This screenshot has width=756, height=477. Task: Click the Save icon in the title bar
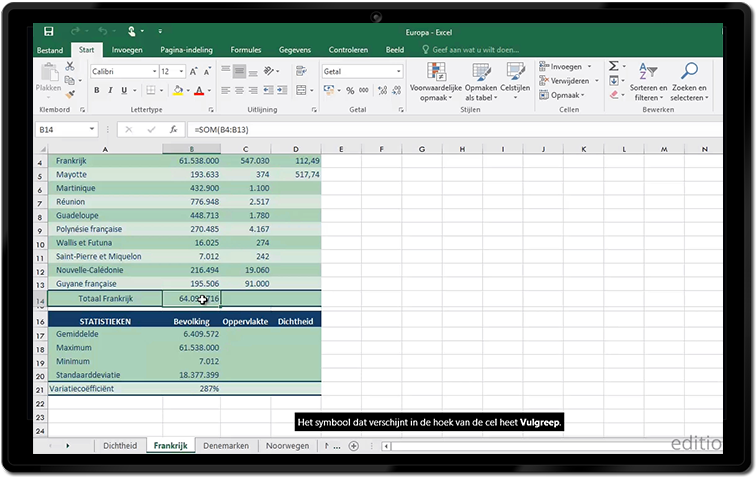[49, 32]
